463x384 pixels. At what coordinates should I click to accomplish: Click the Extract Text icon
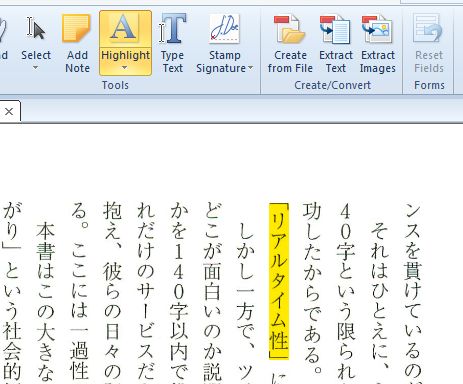coord(335,29)
